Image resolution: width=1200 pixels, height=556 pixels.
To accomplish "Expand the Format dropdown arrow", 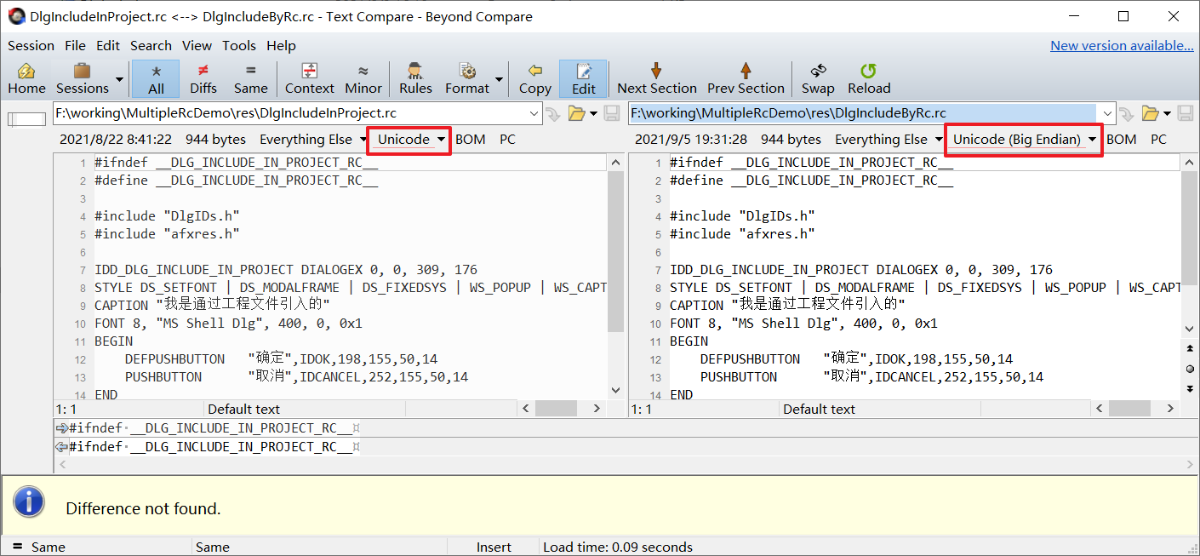I will click(499, 79).
